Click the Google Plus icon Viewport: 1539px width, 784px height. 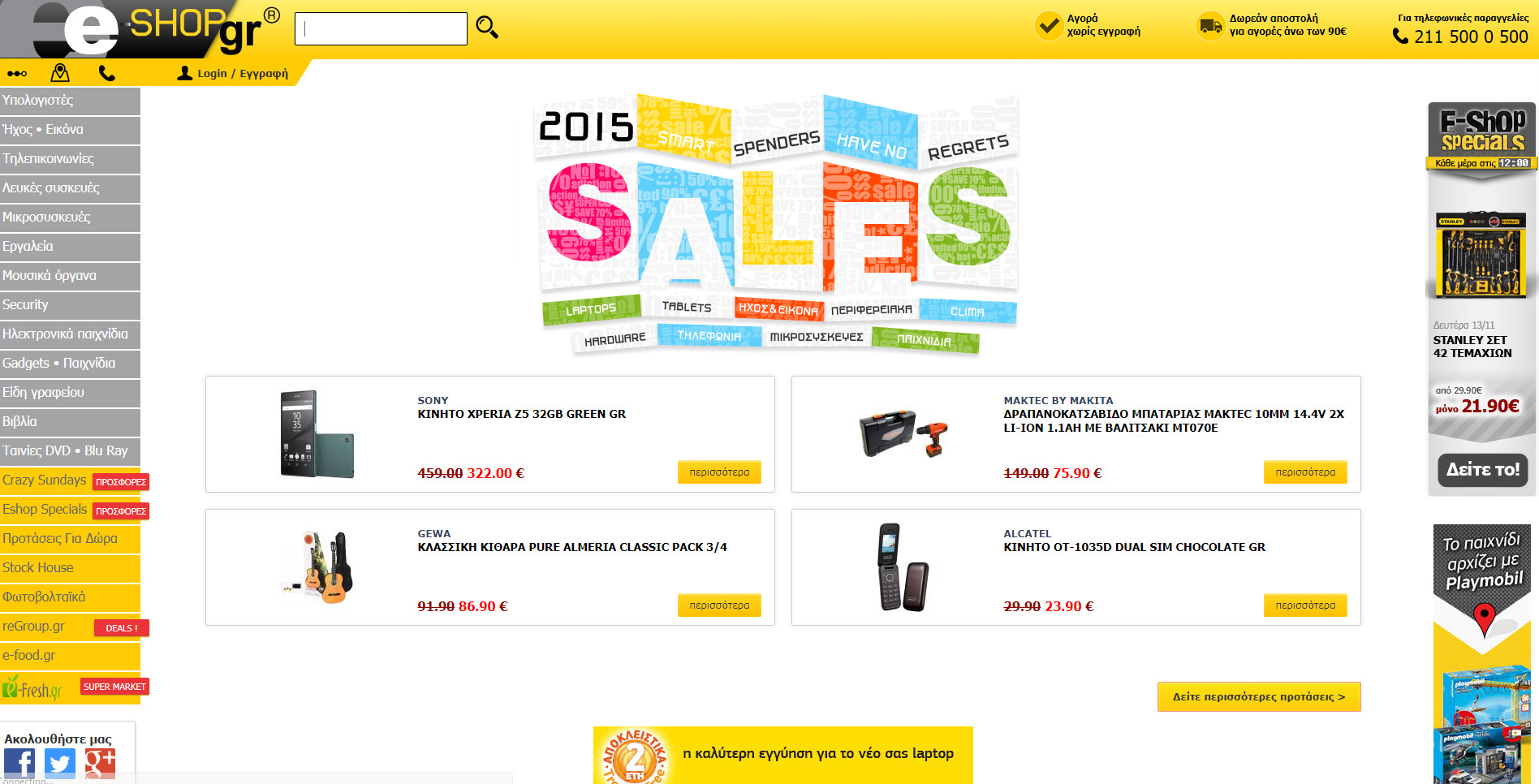[x=100, y=764]
